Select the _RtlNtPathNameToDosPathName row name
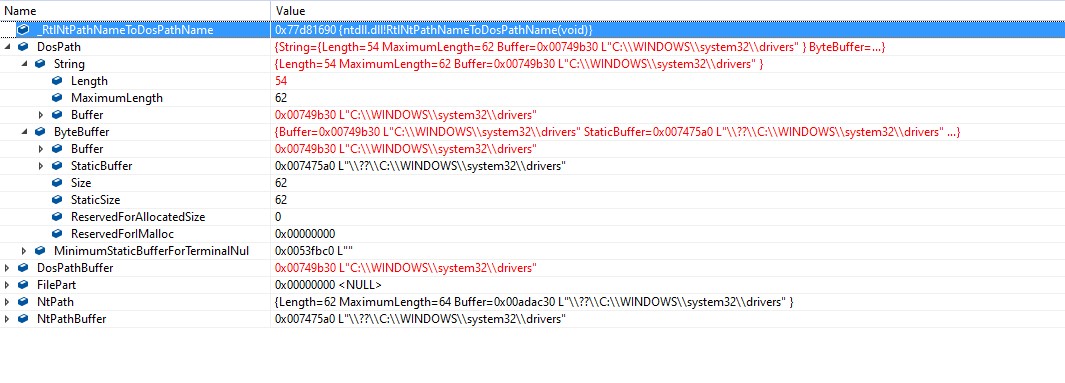This screenshot has height=383, width=1065. pyautogui.click(x=125, y=30)
